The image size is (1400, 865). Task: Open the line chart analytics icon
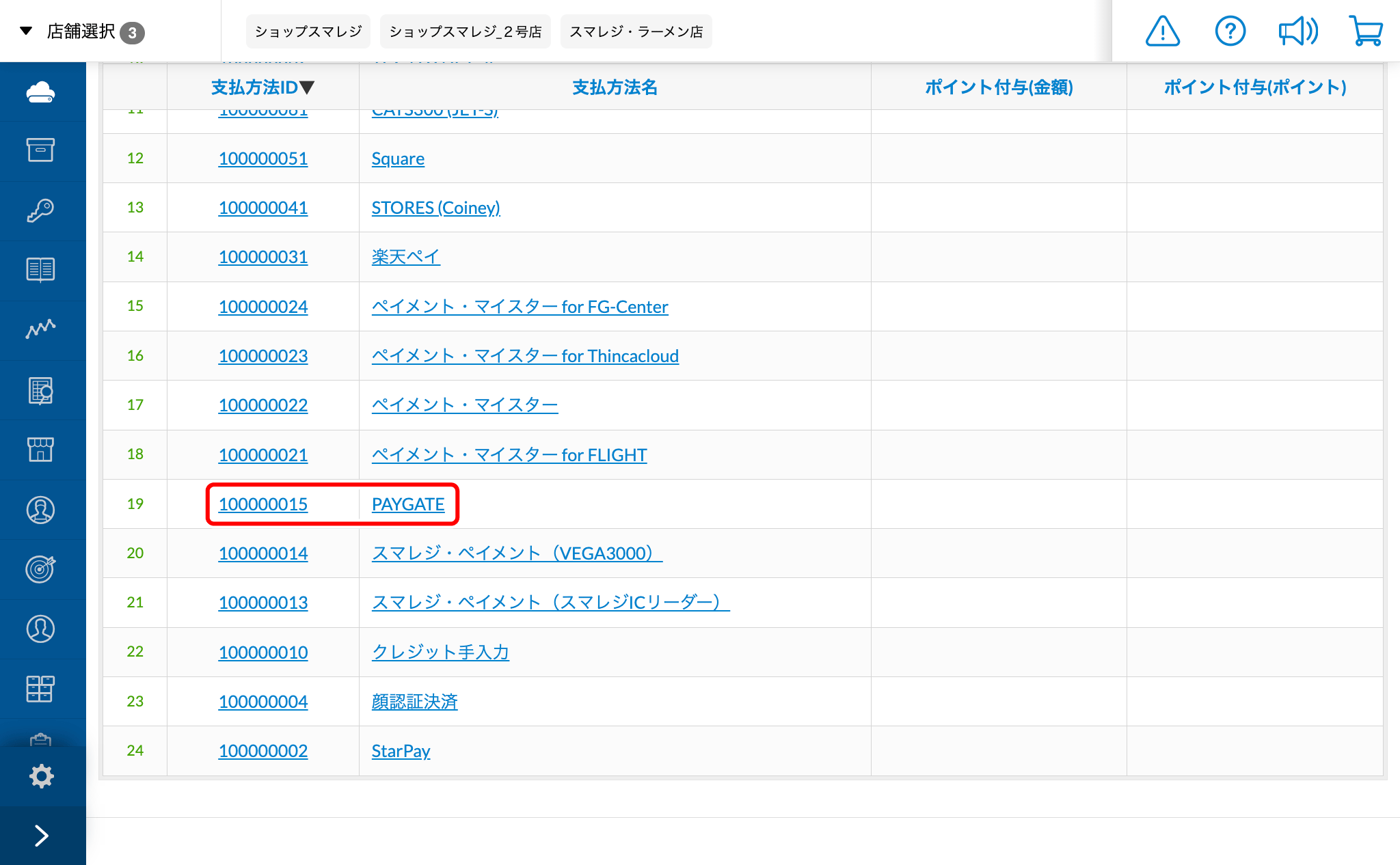pos(41,329)
